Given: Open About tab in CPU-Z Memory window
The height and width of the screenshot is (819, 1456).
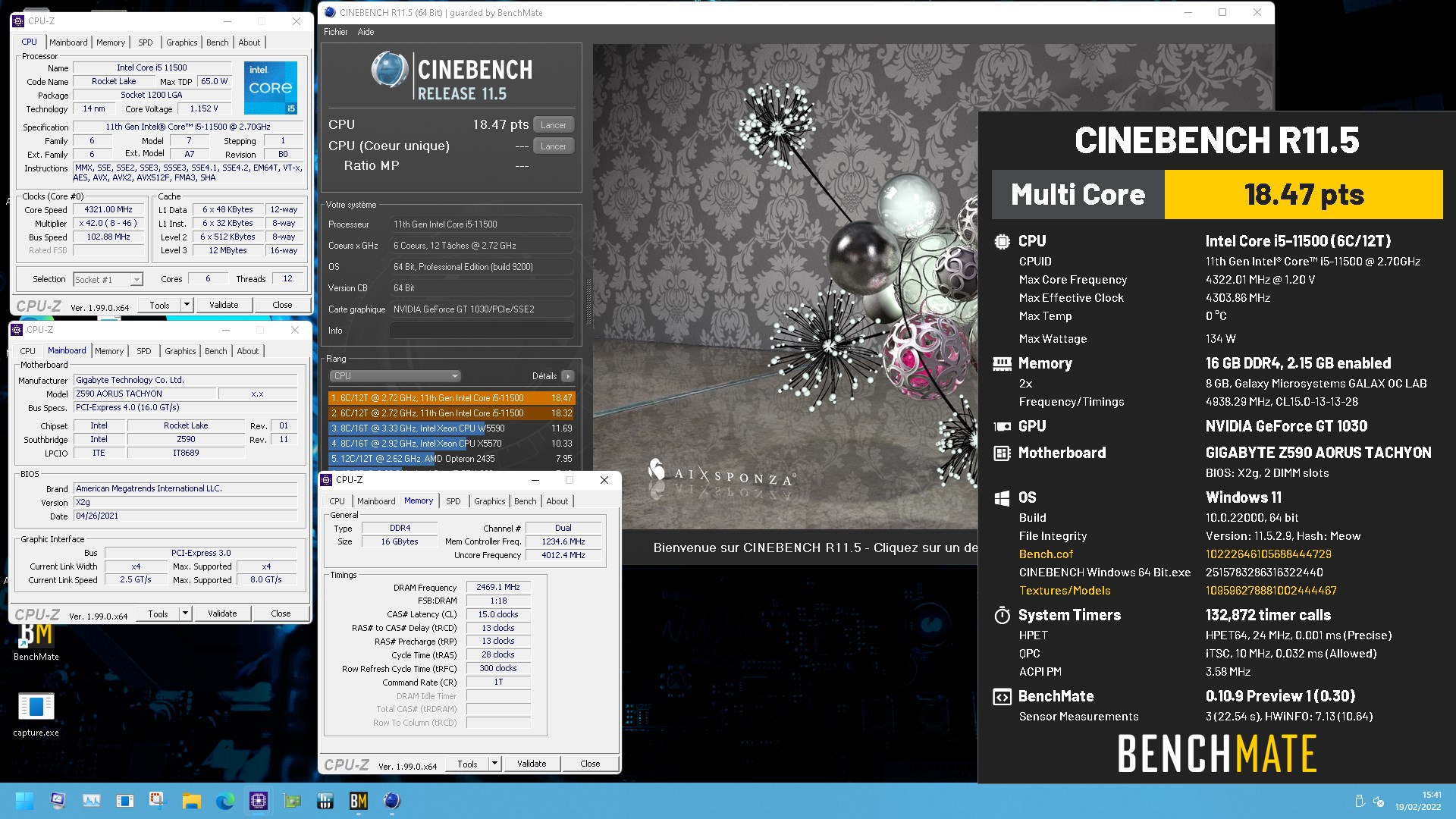Looking at the screenshot, I should click(x=557, y=501).
